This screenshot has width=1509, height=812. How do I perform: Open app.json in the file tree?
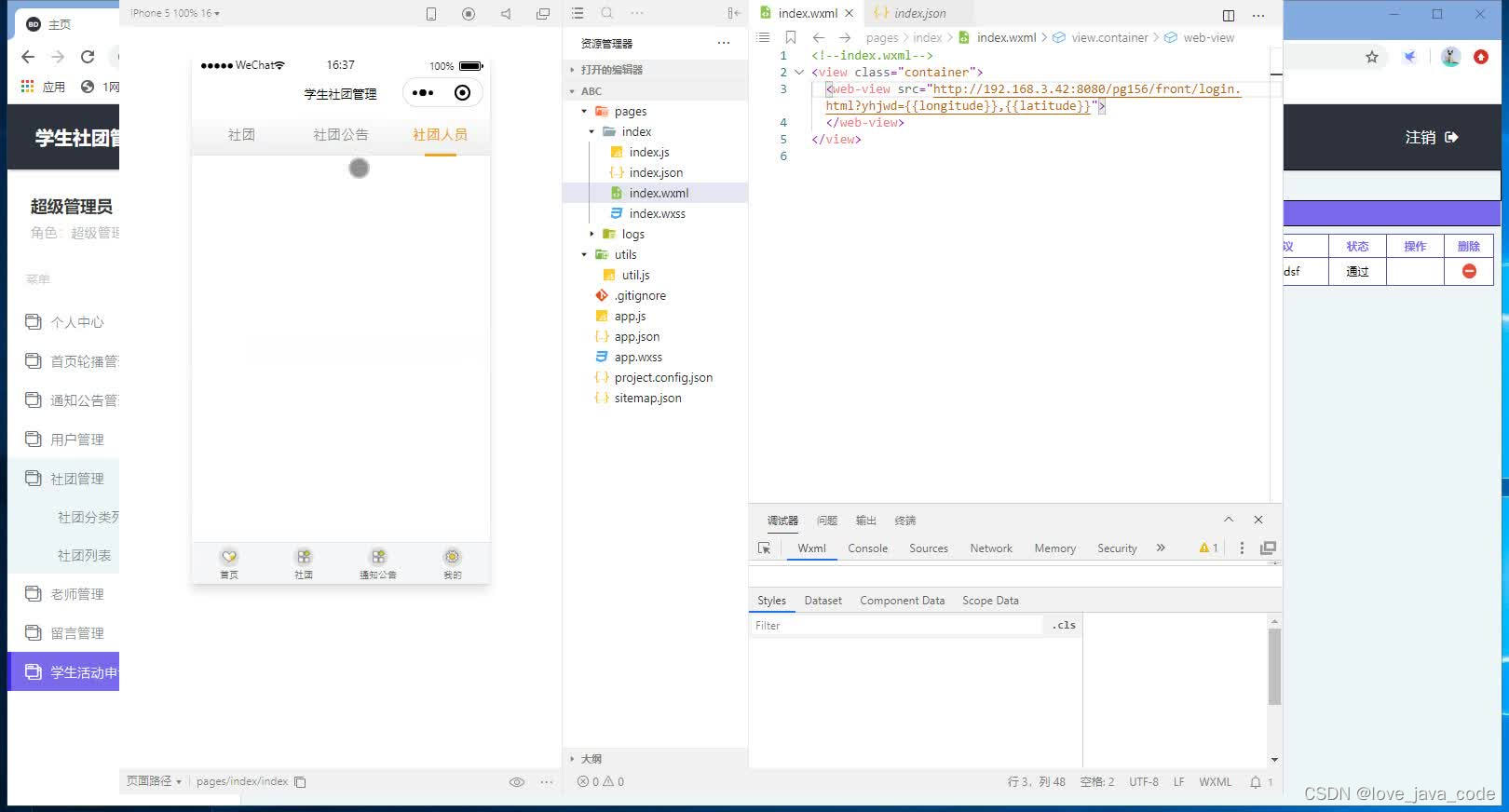tap(636, 336)
